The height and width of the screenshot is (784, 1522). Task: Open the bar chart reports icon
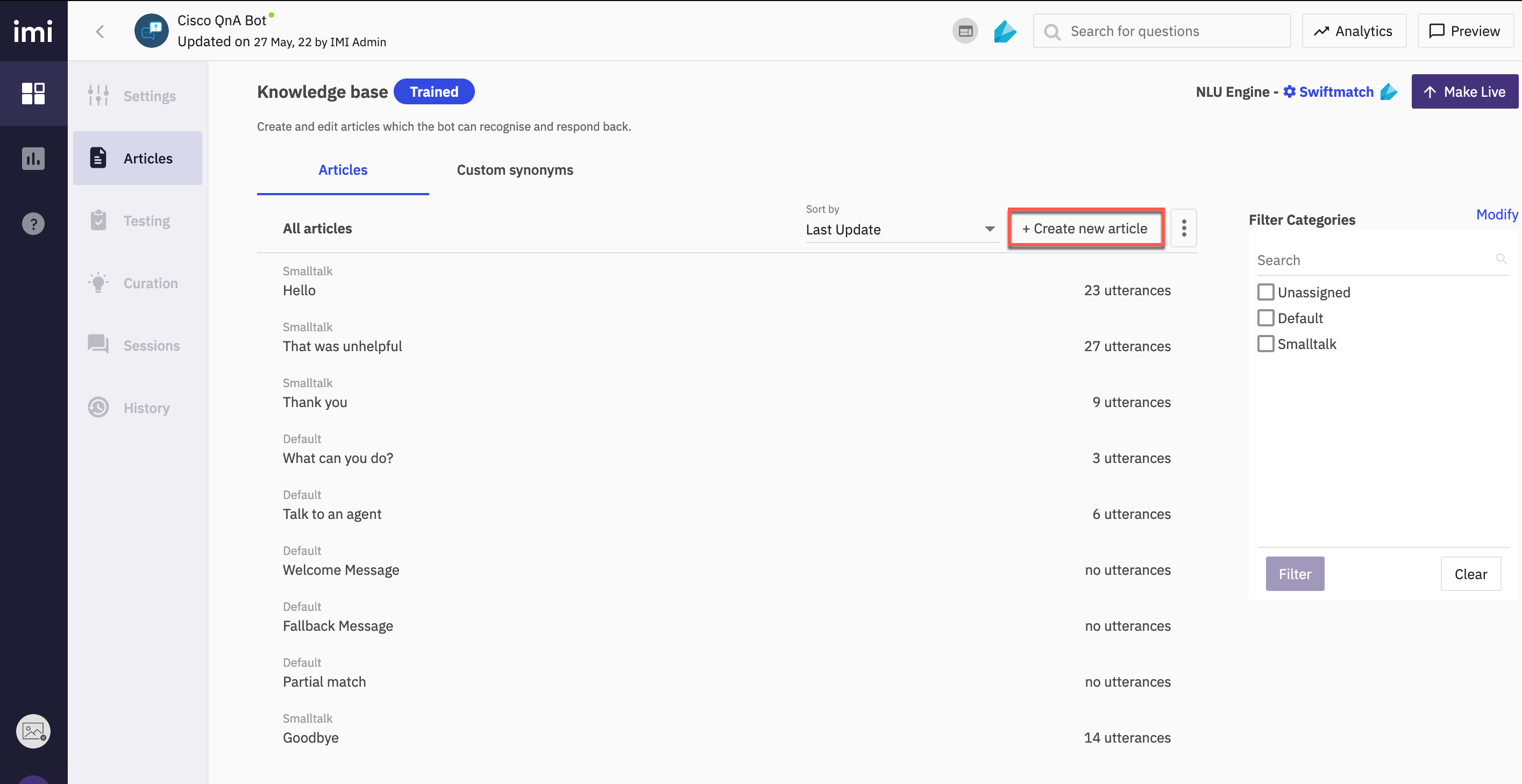pyautogui.click(x=33, y=158)
